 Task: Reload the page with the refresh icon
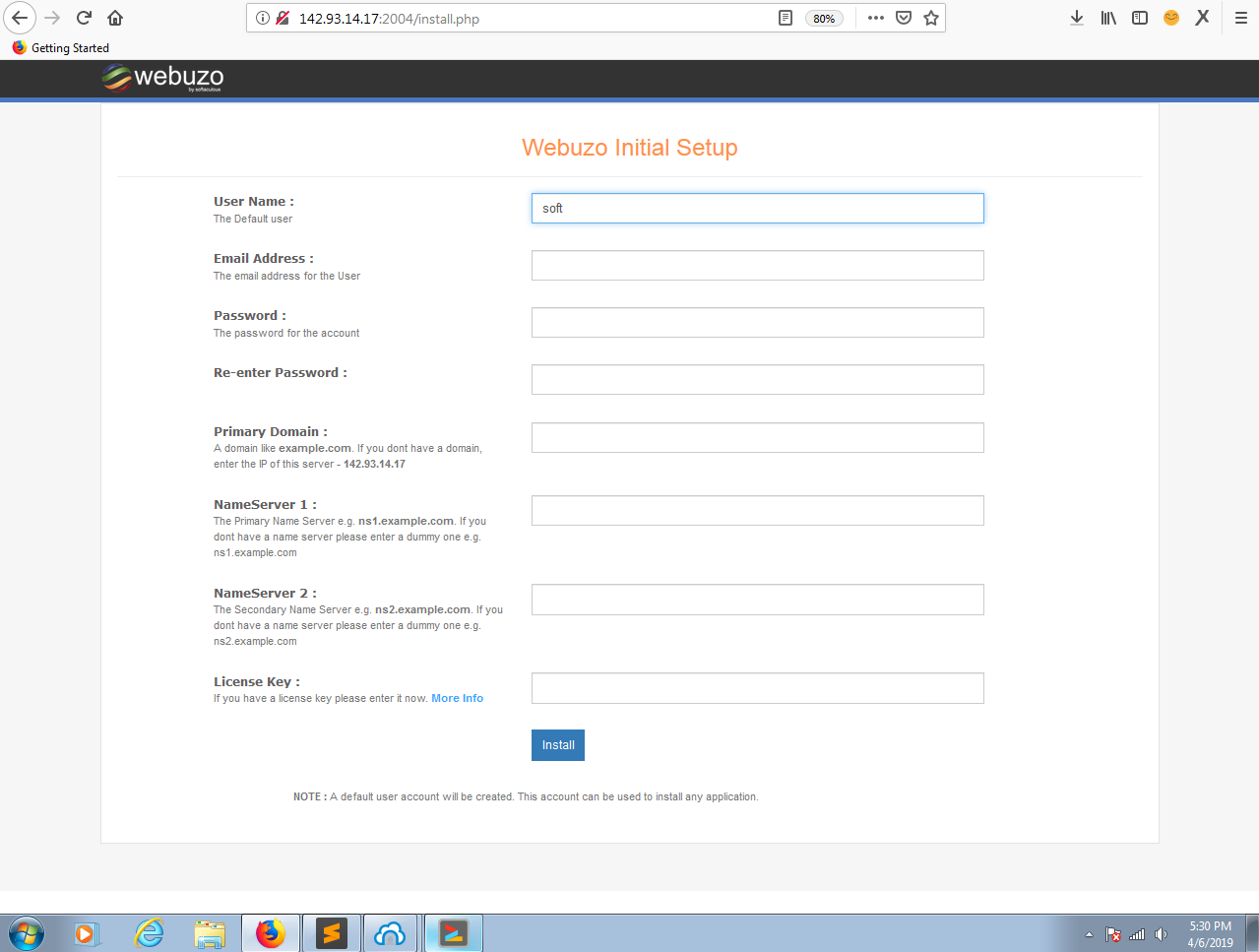85,18
